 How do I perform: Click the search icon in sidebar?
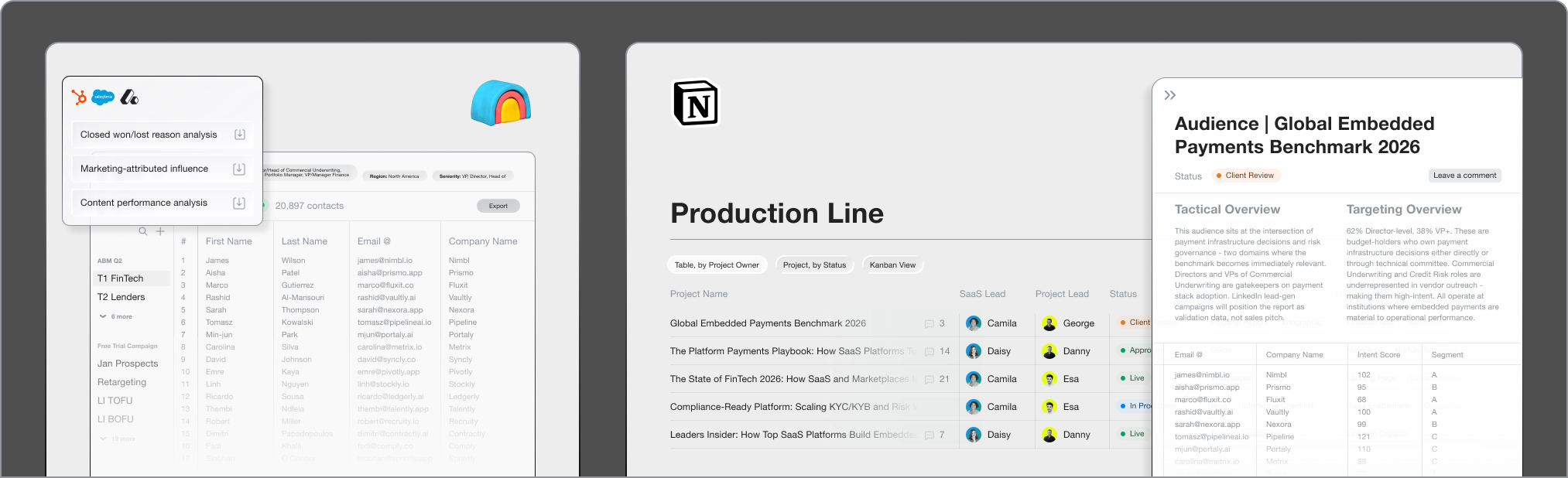143,231
